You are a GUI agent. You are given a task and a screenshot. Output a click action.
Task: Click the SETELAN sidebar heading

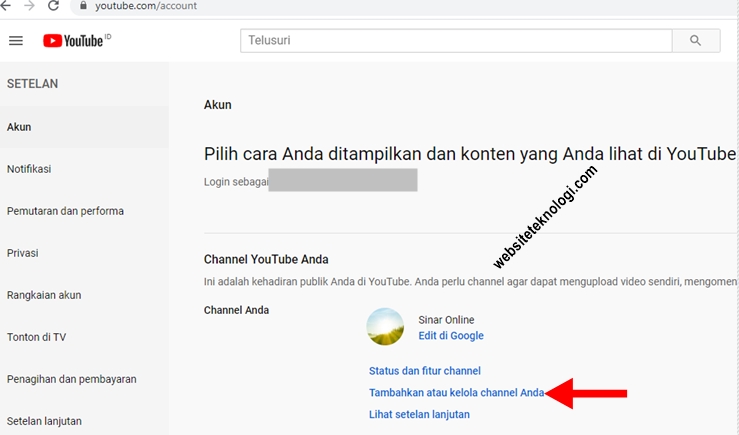click(x=33, y=83)
